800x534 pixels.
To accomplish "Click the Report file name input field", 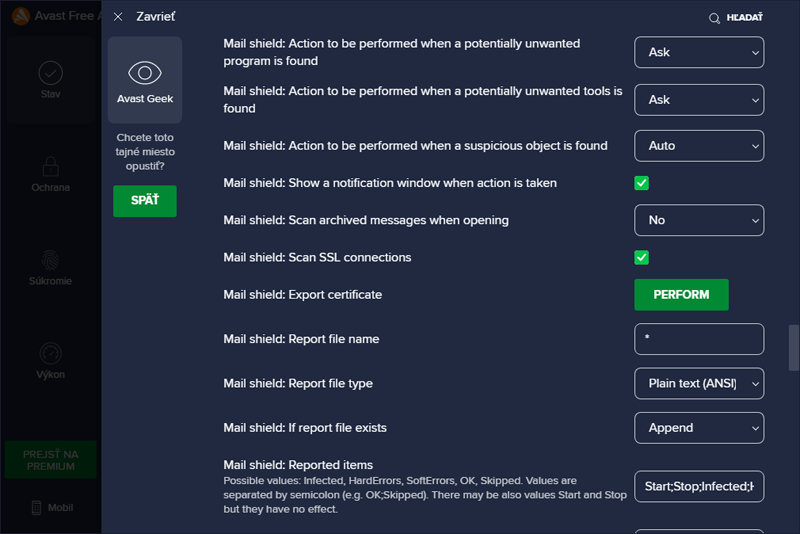I will pos(699,339).
